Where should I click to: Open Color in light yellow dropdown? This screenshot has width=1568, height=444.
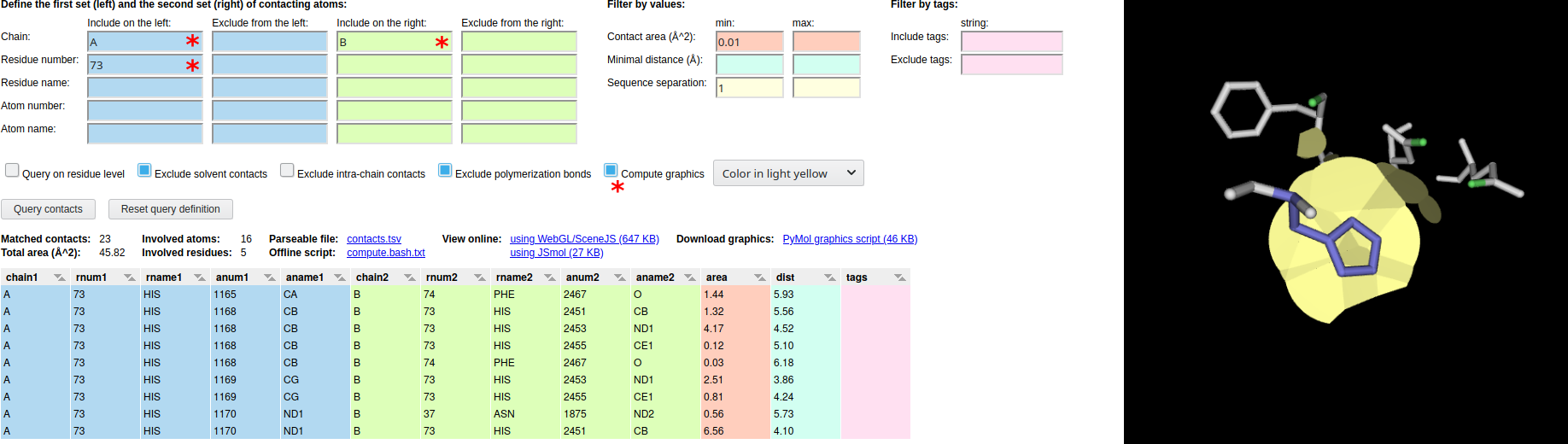(788, 173)
